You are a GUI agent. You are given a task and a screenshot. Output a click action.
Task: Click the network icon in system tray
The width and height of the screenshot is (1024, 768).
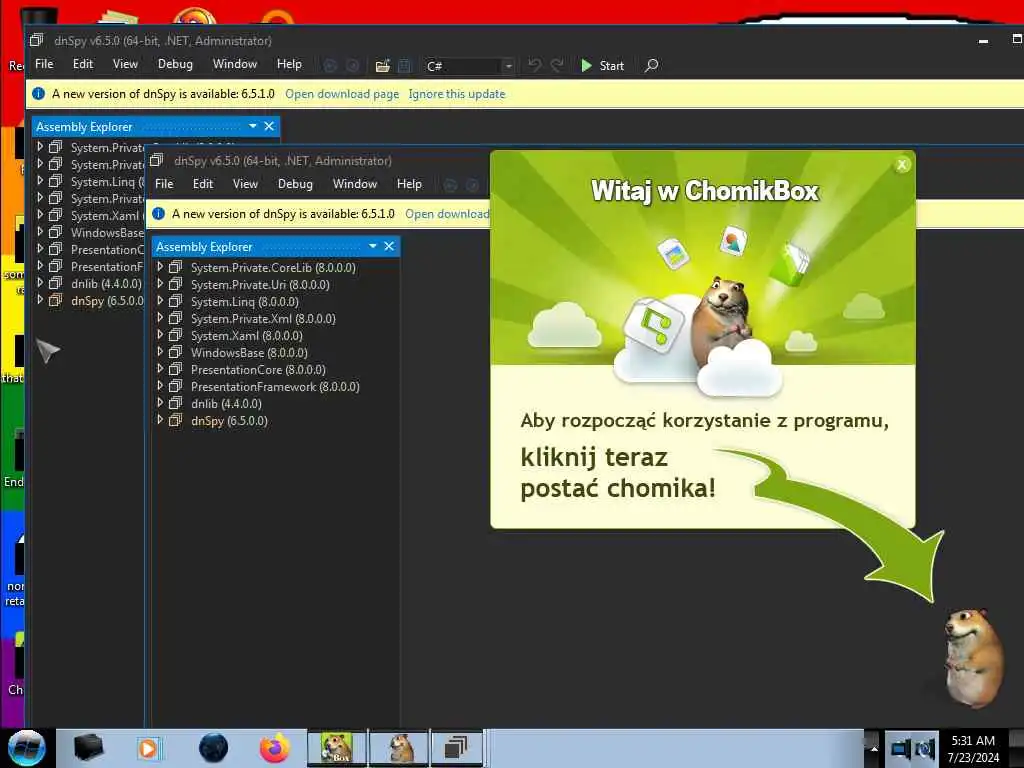coord(901,749)
